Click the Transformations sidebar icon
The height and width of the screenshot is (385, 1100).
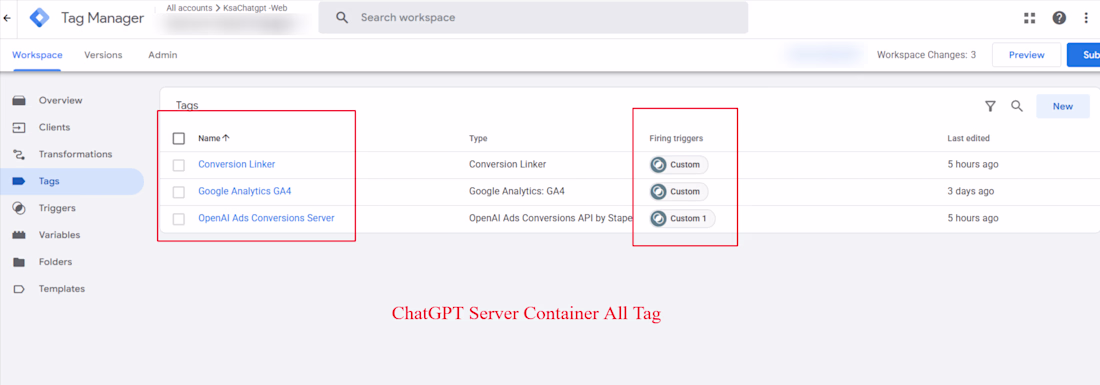click(19, 154)
